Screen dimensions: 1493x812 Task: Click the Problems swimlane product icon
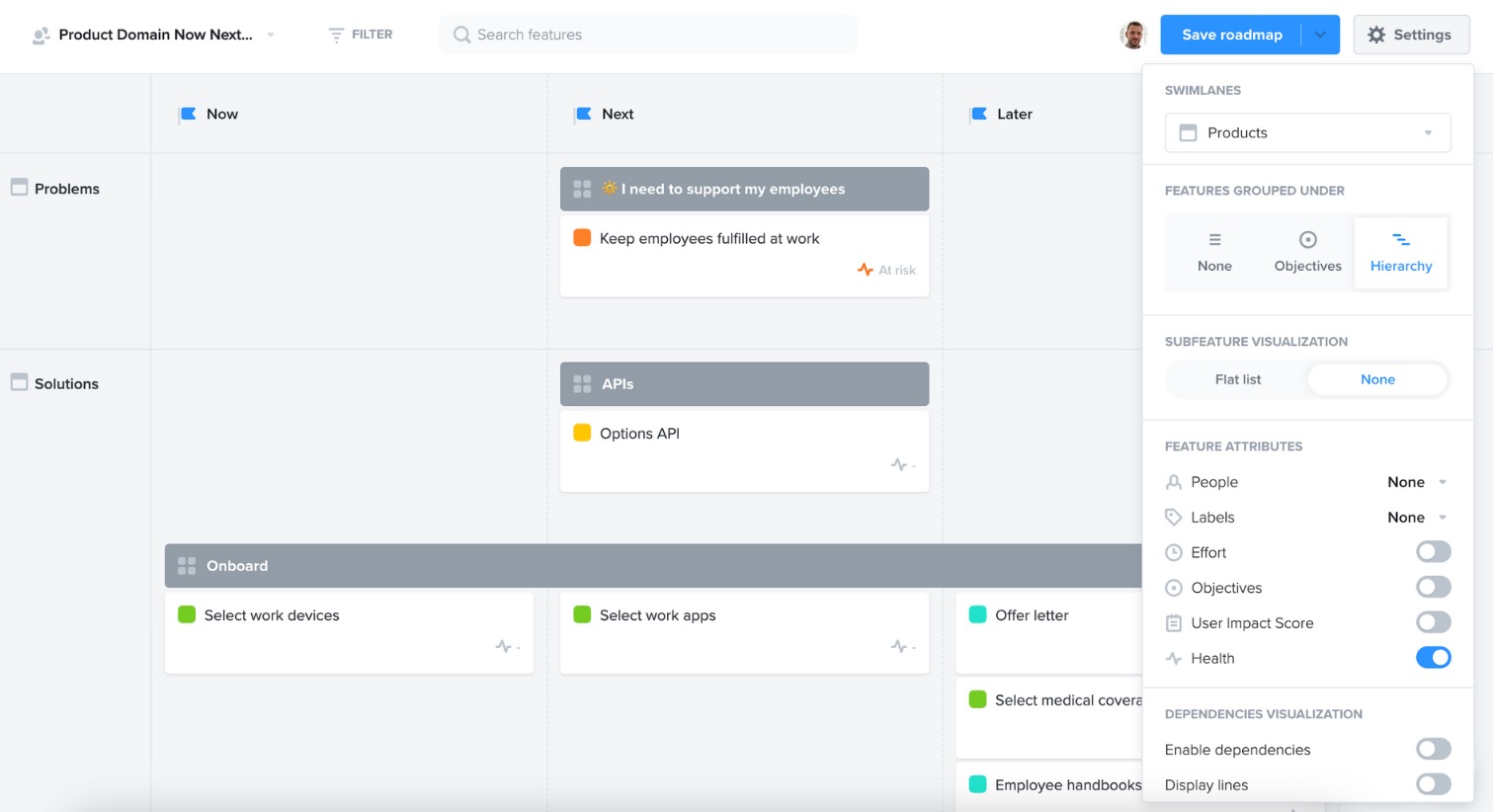pos(19,188)
